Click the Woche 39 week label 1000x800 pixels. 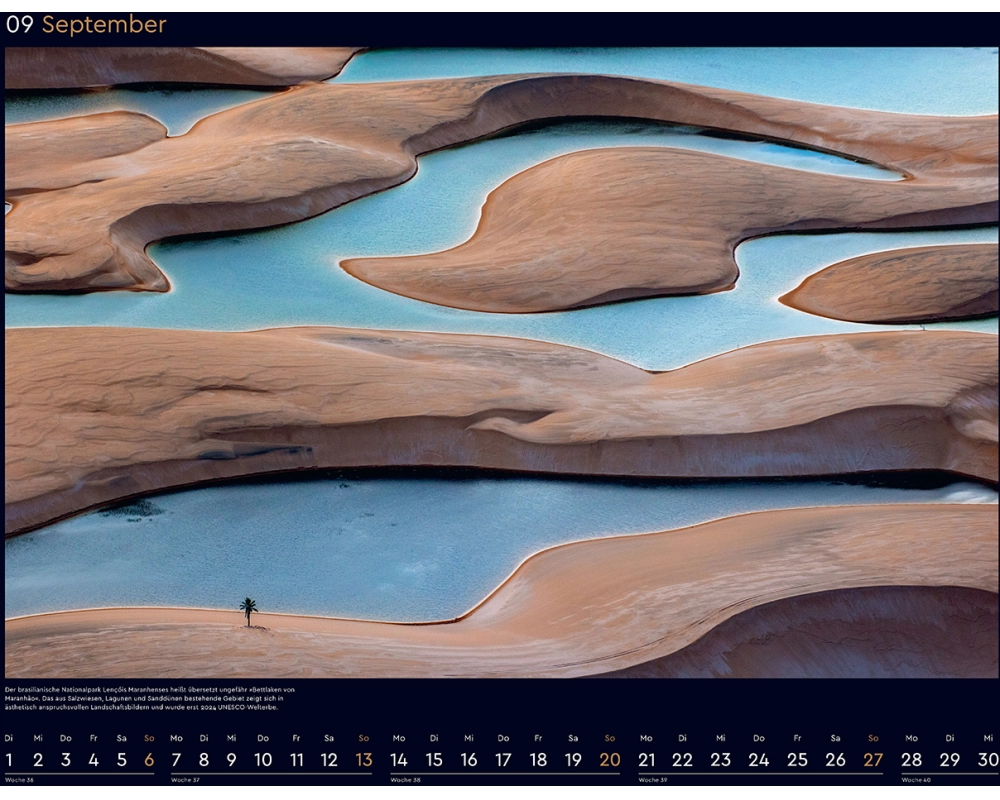[653, 780]
